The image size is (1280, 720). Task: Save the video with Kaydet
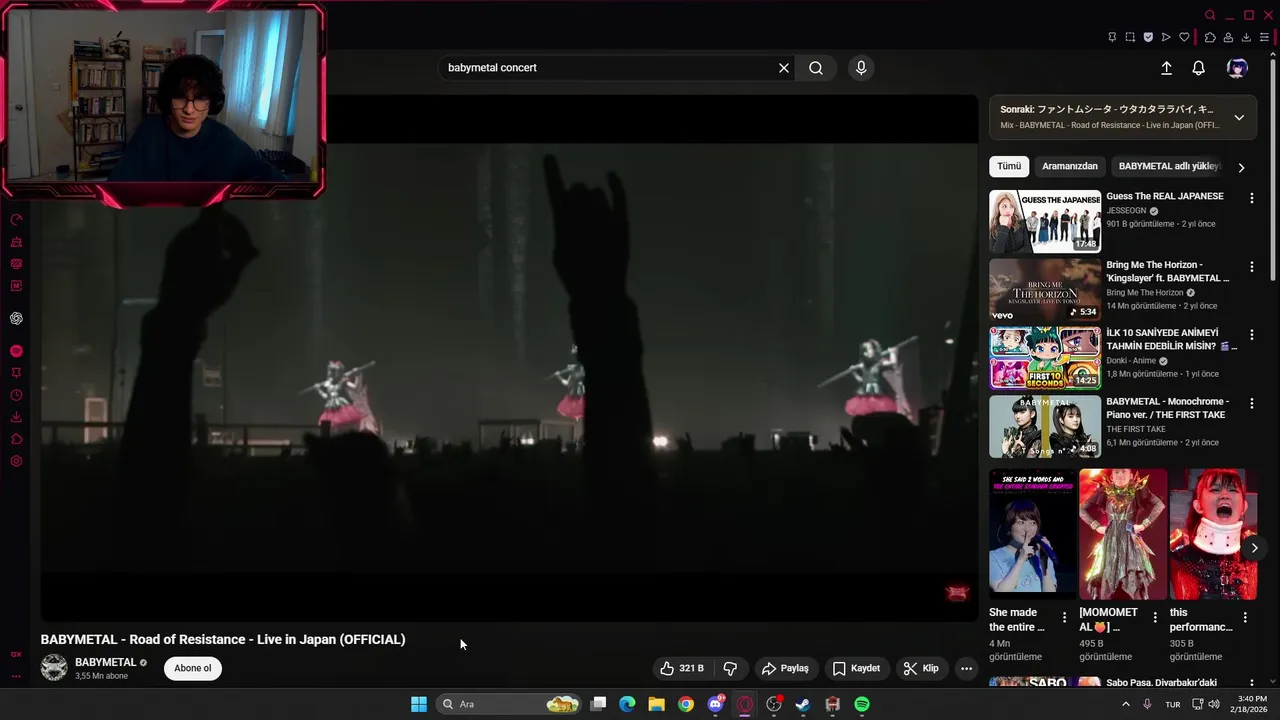pyautogui.click(x=856, y=668)
